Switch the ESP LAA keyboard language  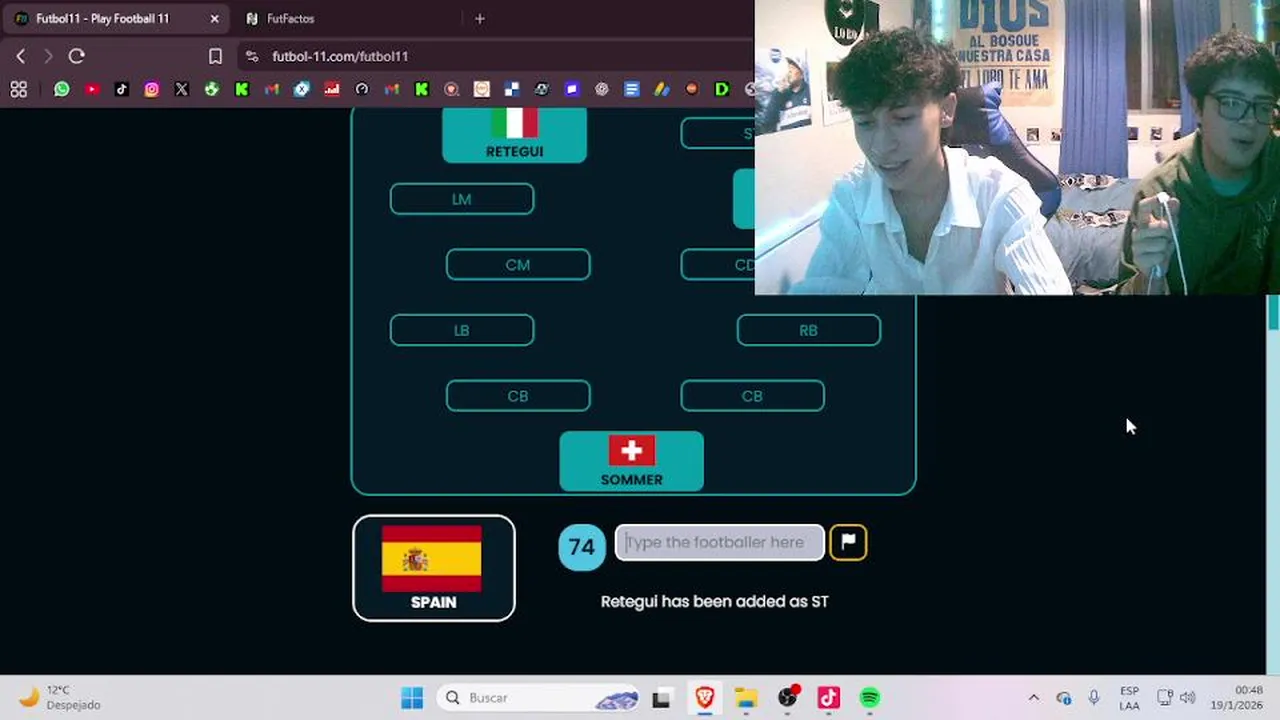(x=1129, y=698)
